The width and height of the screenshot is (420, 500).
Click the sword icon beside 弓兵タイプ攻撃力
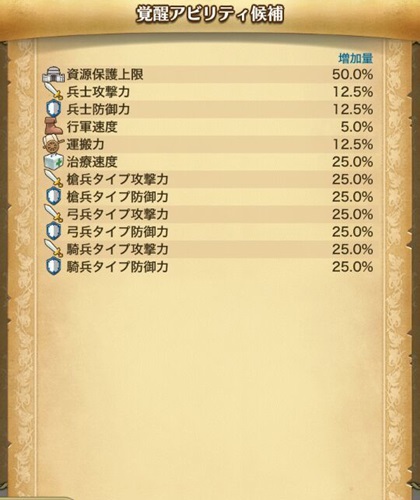[x=54, y=214]
